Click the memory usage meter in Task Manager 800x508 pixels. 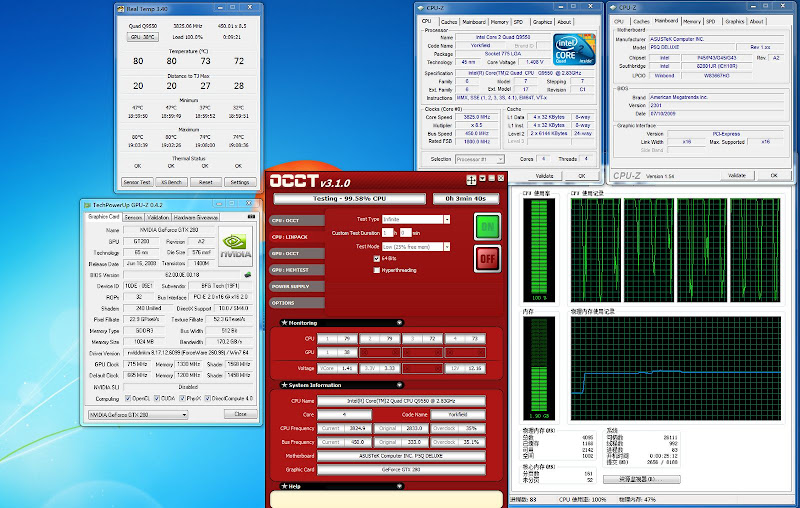(x=539, y=368)
